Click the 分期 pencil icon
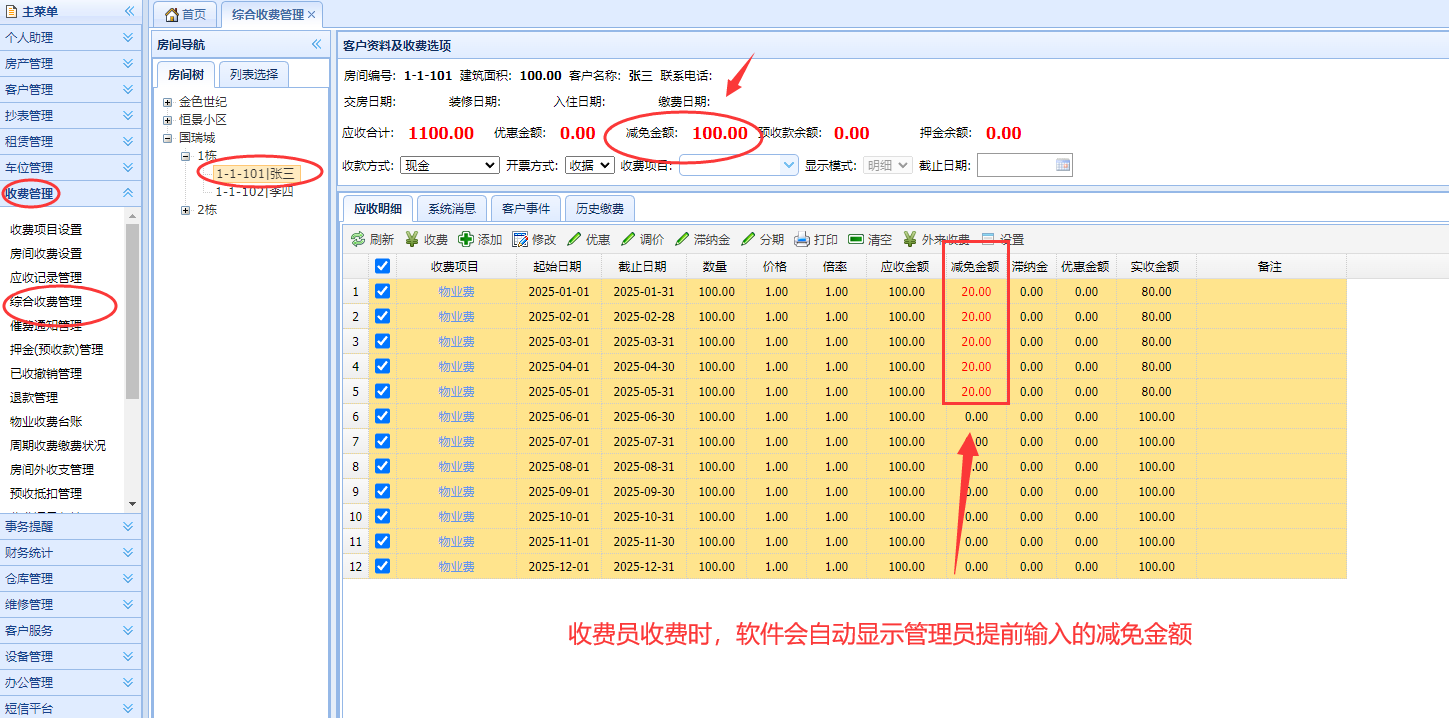 (748, 240)
